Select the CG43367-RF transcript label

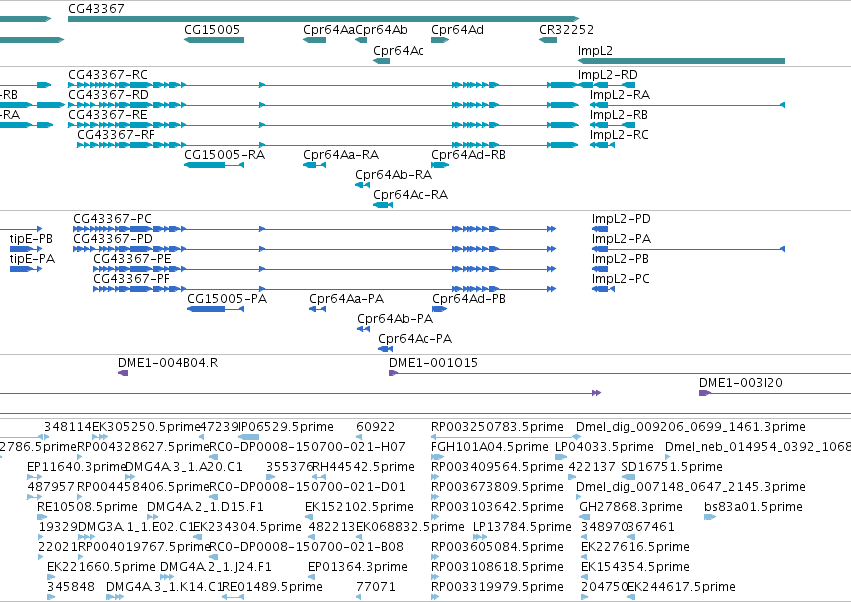pos(116,135)
